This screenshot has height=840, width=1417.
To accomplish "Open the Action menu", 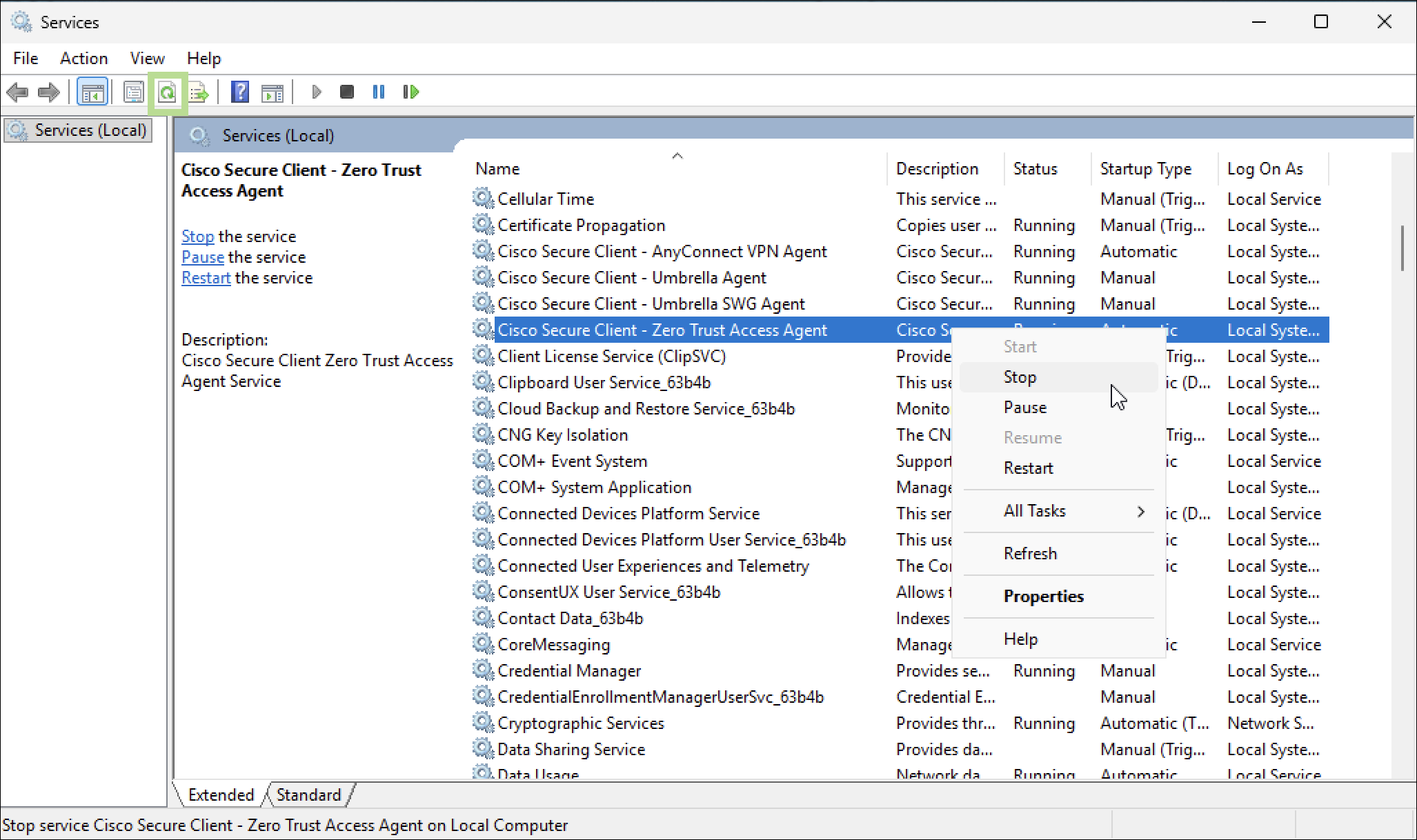I will click(83, 59).
